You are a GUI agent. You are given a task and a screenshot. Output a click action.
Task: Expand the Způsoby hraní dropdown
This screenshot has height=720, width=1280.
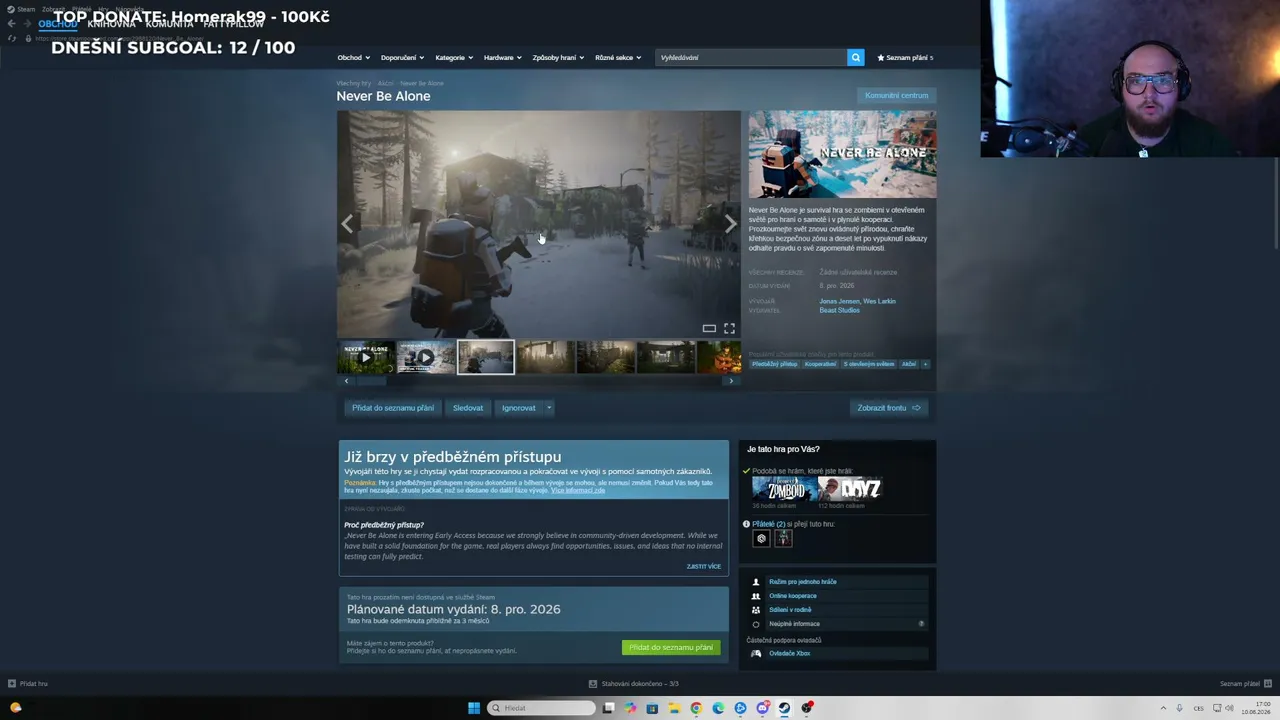(x=559, y=58)
